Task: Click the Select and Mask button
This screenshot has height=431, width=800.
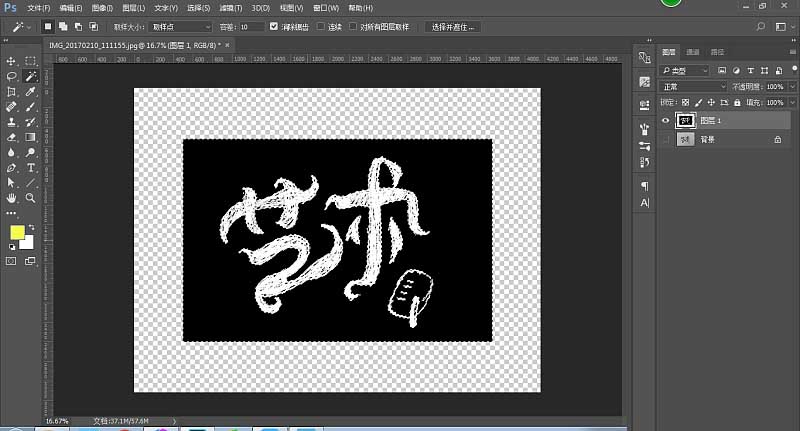Action: point(453,27)
